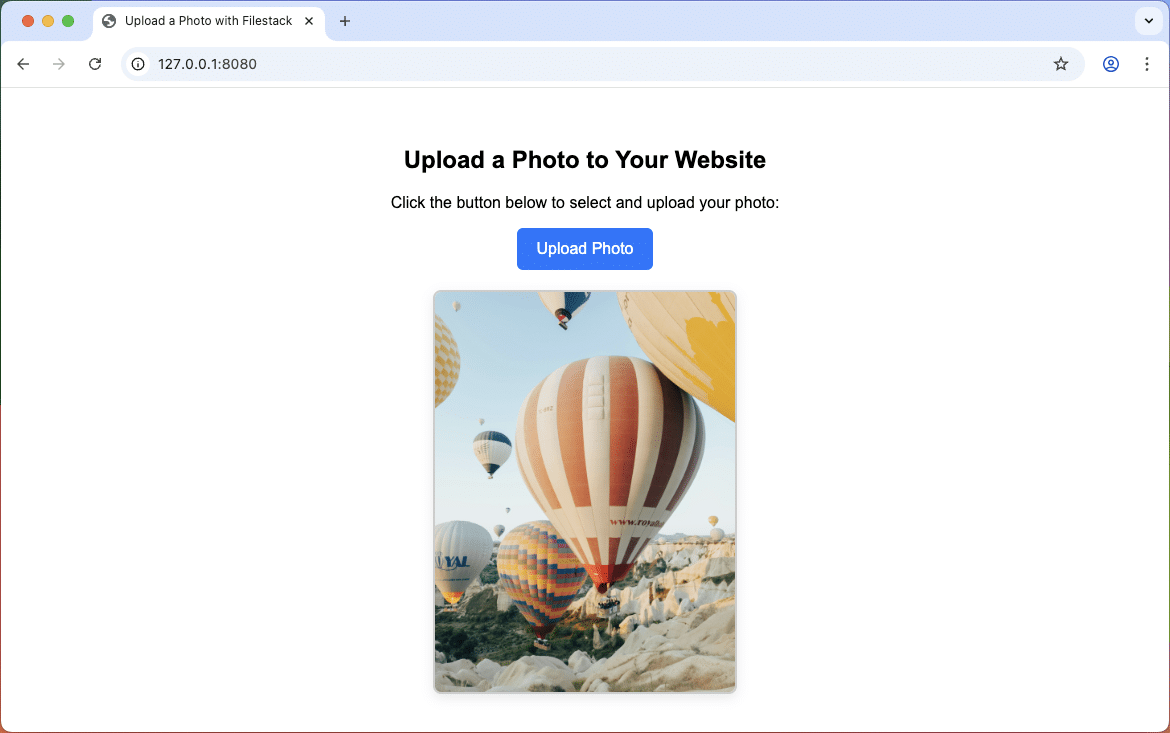The width and height of the screenshot is (1170, 733).
Task: Close the window with the red button
Action: 28,21
